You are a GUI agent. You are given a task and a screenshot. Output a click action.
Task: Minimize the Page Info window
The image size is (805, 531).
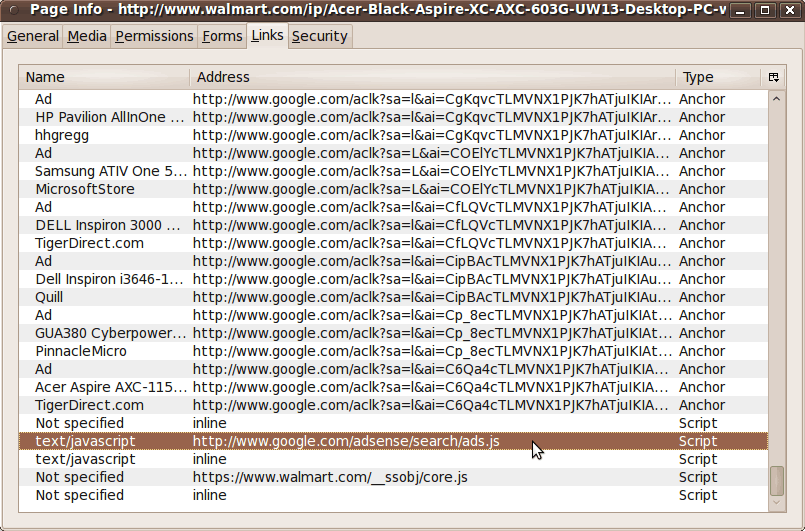[740, 10]
